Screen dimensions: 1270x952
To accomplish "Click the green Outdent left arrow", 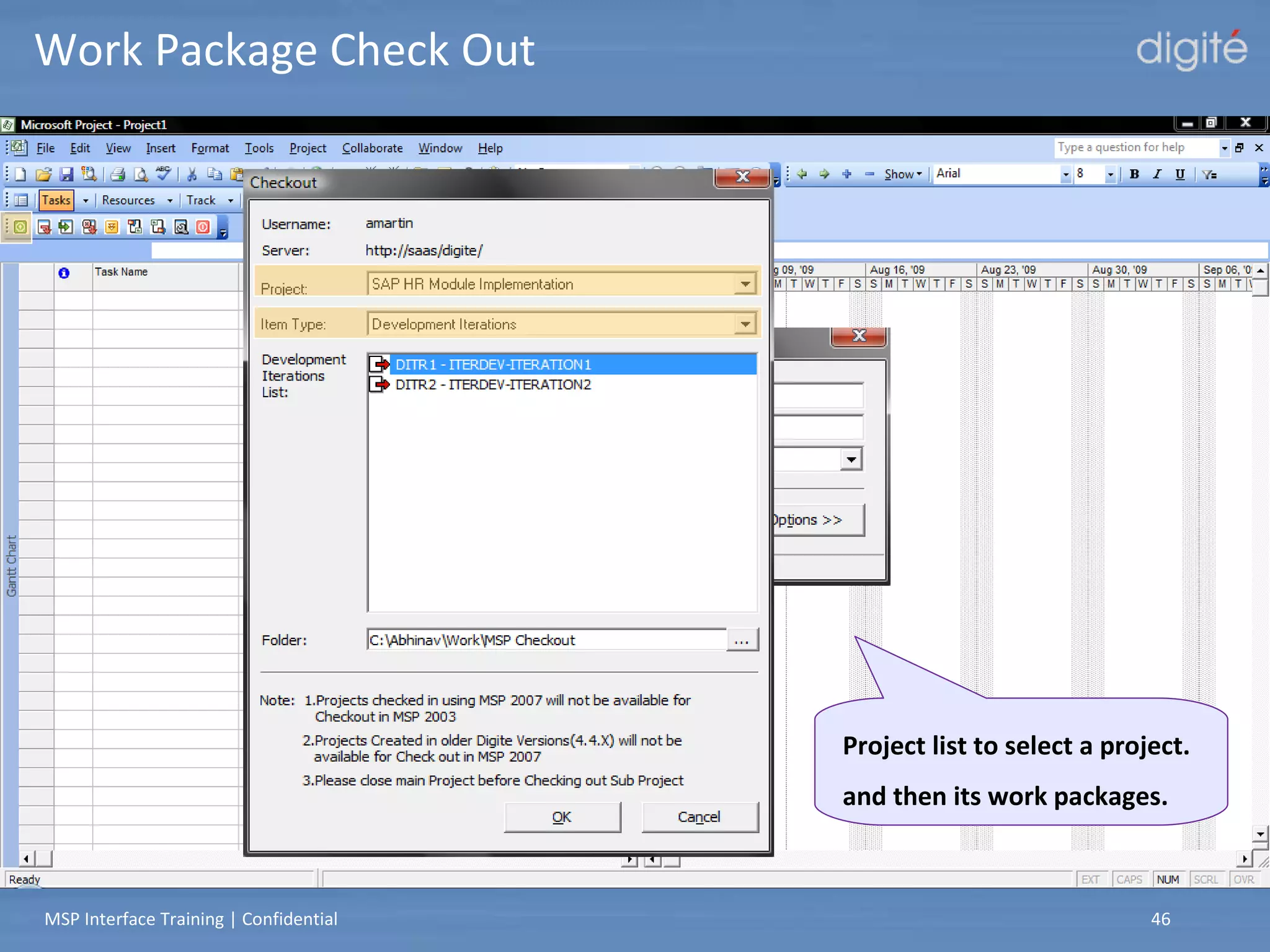I will pyautogui.click(x=802, y=174).
